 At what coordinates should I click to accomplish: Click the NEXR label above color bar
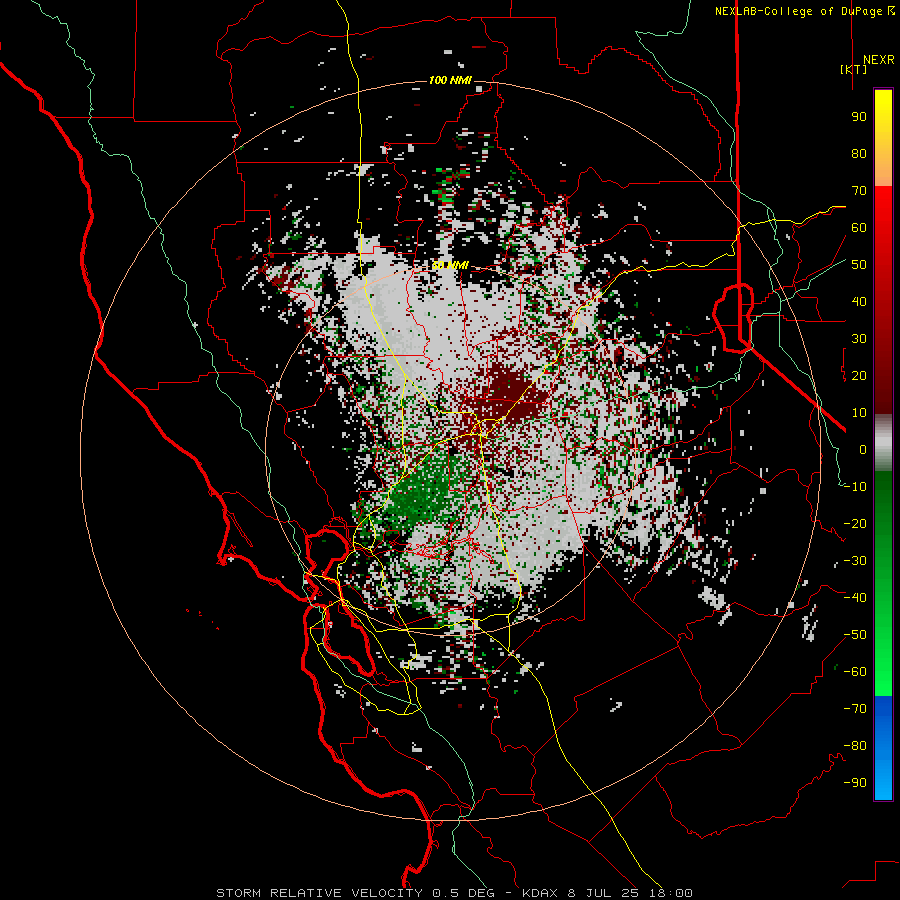[878, 60]
